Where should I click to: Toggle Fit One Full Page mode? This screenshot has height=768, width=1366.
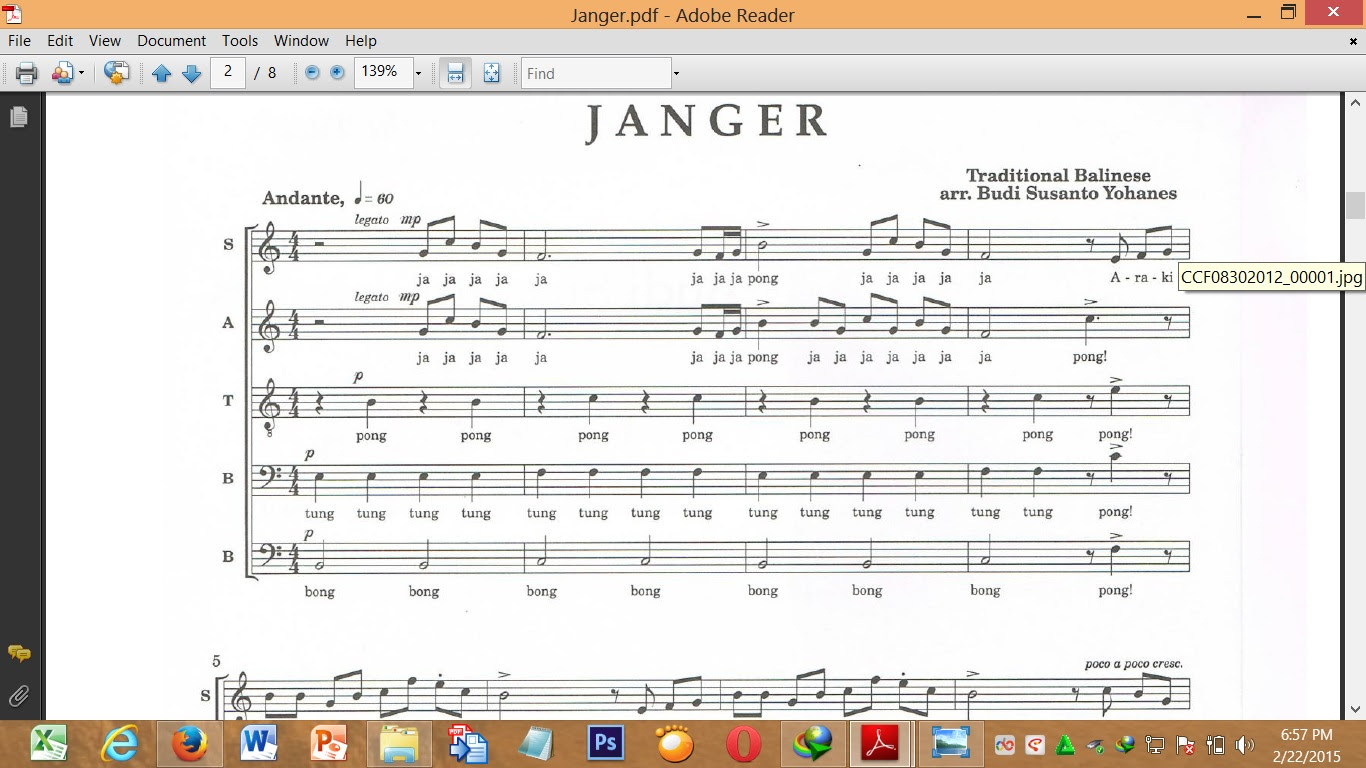coord(491,73)
